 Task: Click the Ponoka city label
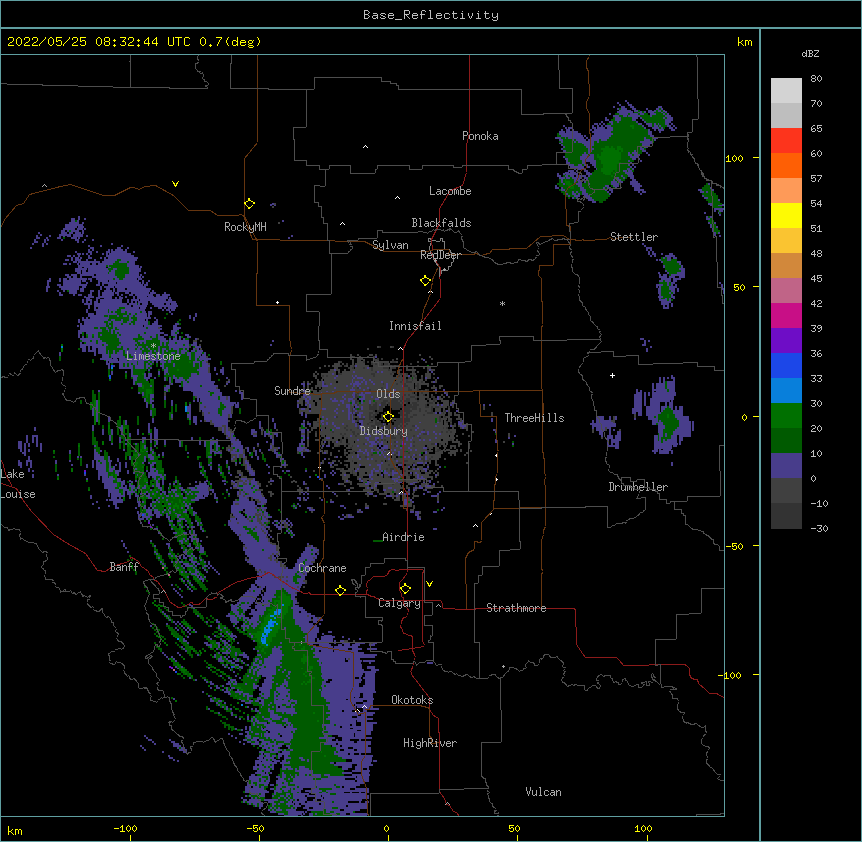[x=480, y=136]
